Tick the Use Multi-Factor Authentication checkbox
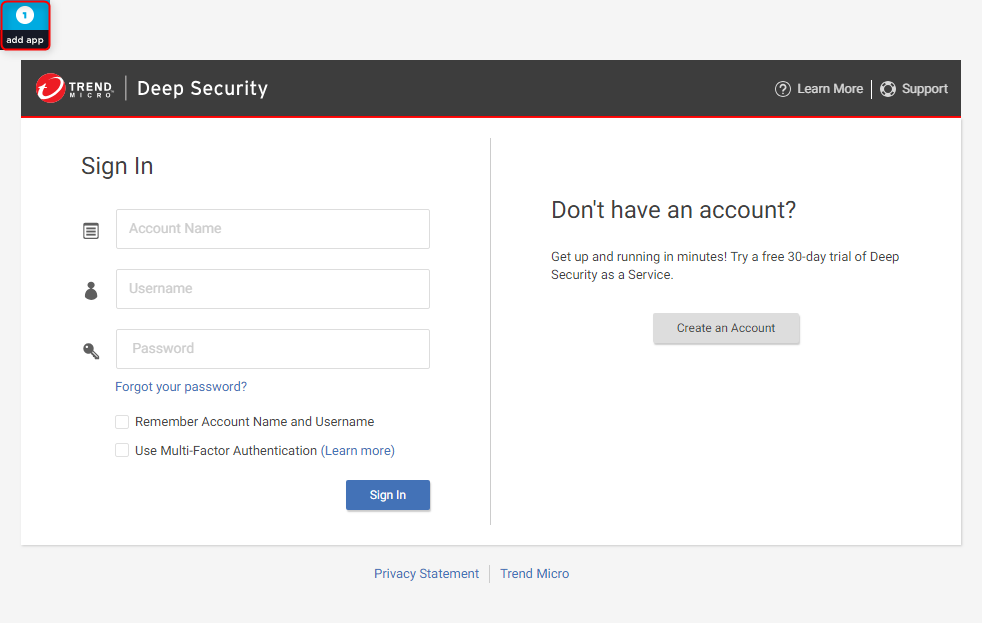This screenshot has height=623, width=982. (x=122, y=450)
